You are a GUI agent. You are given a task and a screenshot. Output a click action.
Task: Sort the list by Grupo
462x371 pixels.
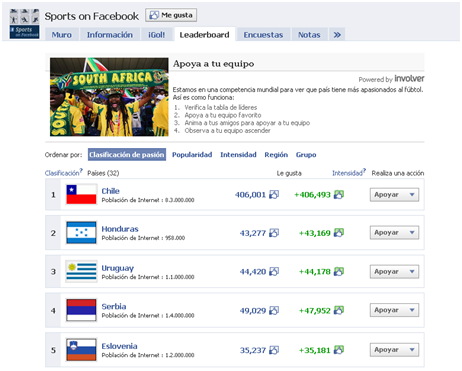coord(306,155)
